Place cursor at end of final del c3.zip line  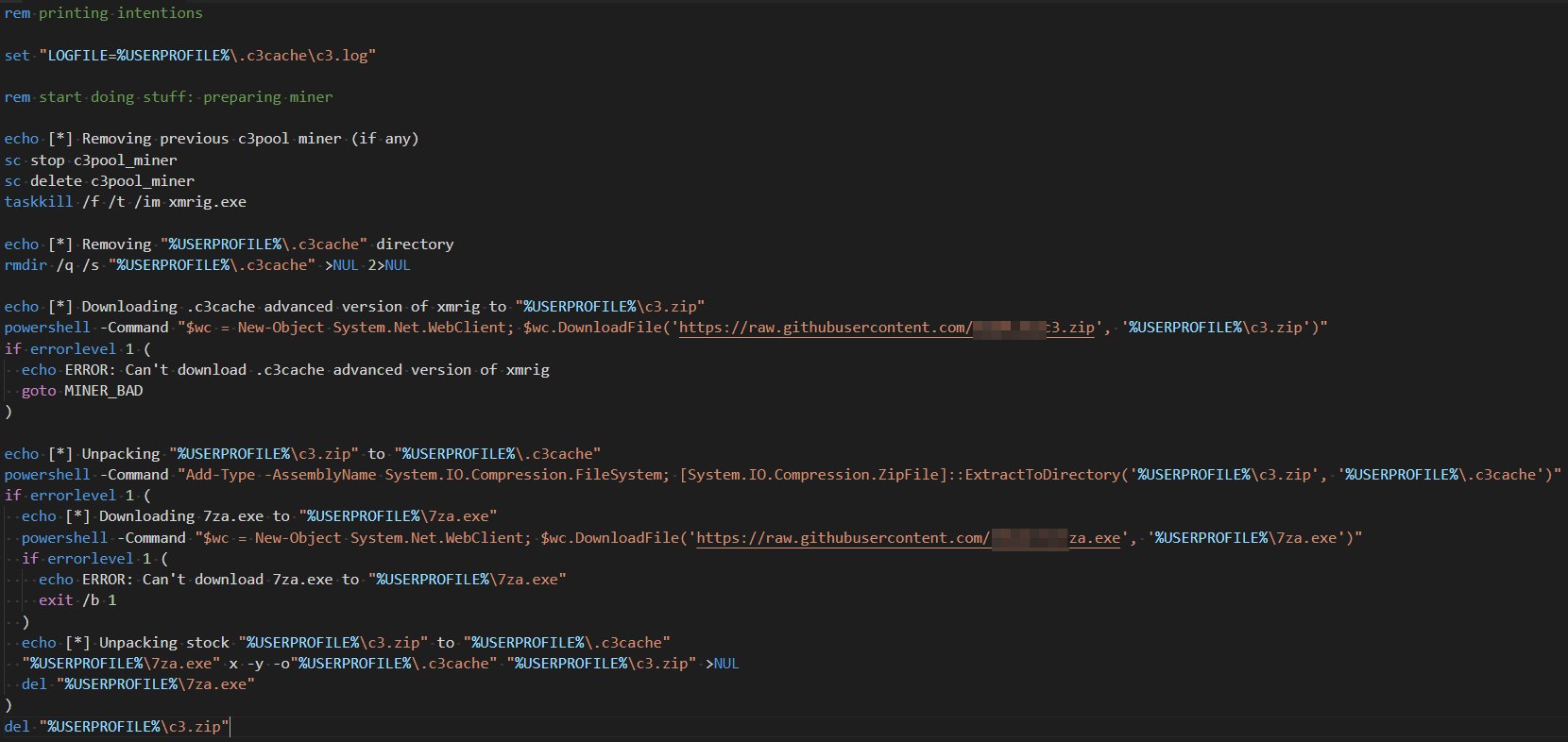click(230, 727)
